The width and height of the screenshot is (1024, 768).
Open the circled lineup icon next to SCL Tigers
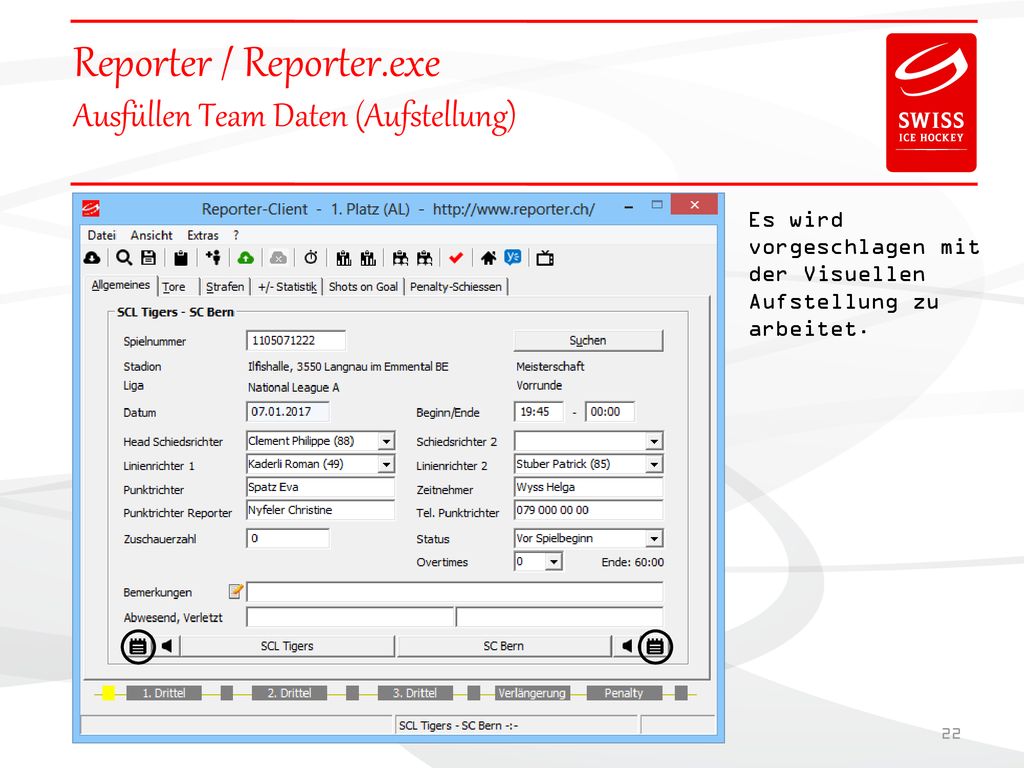coord(138,647)
